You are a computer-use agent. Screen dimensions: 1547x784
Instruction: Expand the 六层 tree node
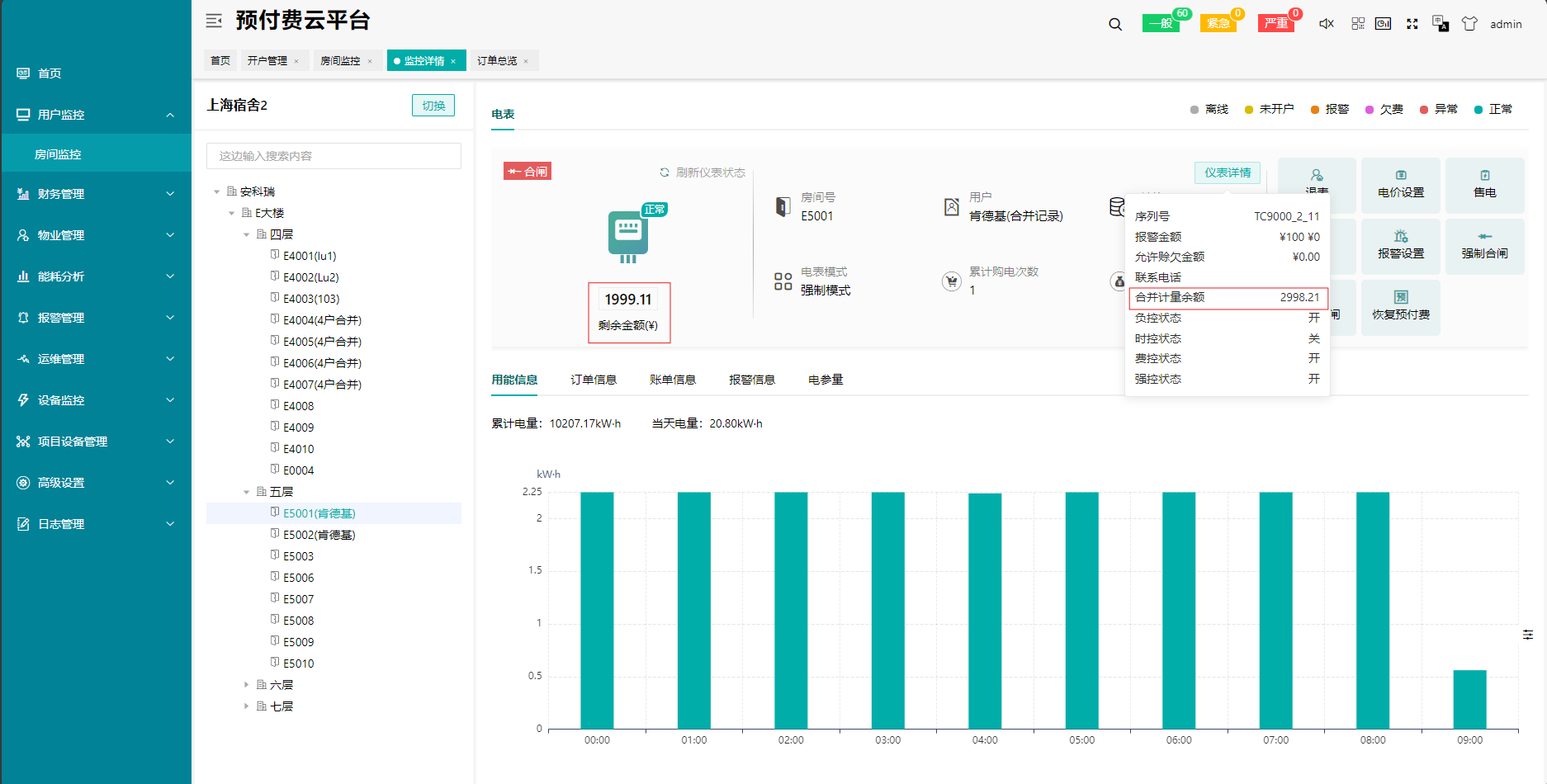click(246, 685)
